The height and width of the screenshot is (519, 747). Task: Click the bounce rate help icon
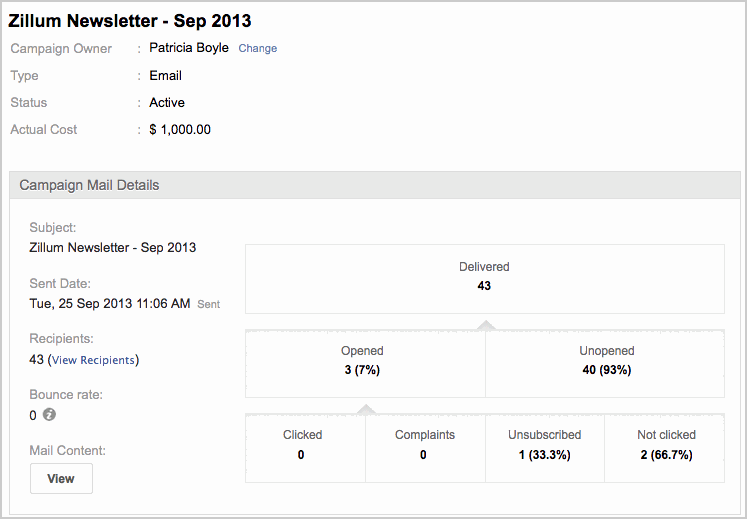pos(48,415)
